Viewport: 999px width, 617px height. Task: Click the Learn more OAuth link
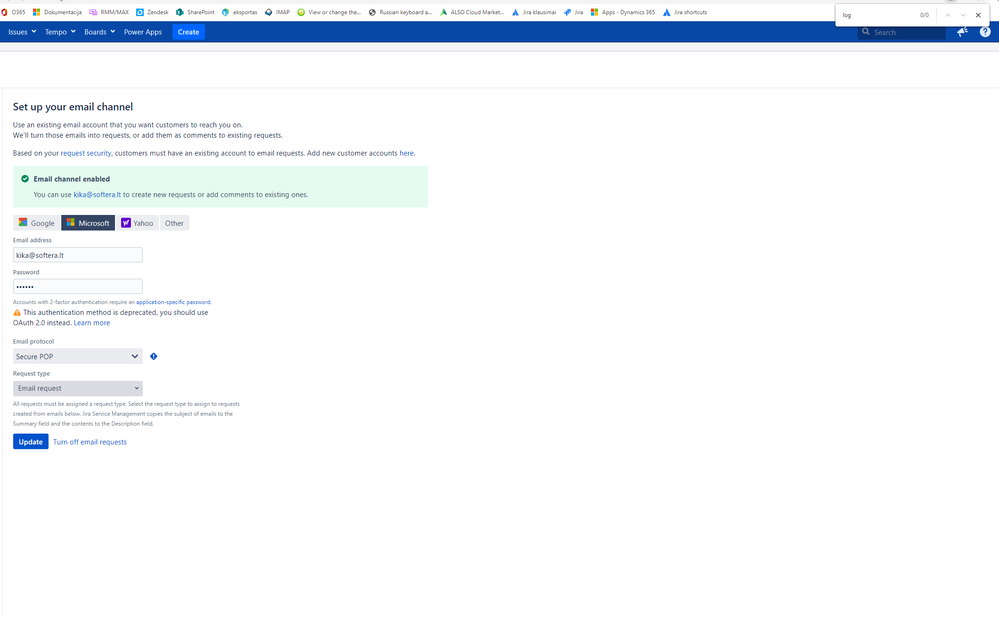click(92, 323)
